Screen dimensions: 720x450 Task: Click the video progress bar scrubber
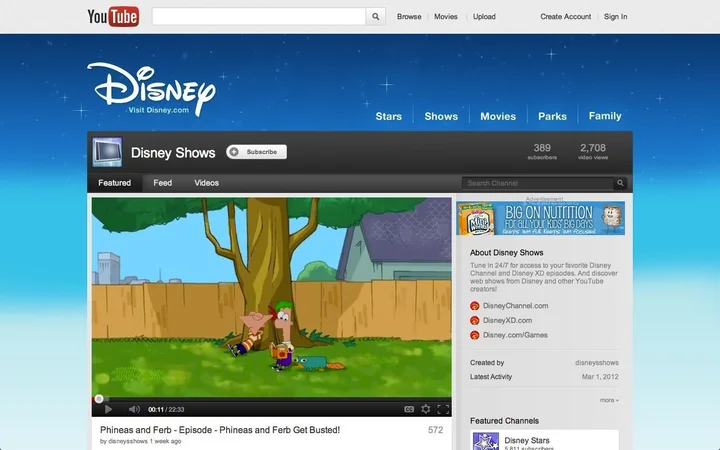pos(99,399)
